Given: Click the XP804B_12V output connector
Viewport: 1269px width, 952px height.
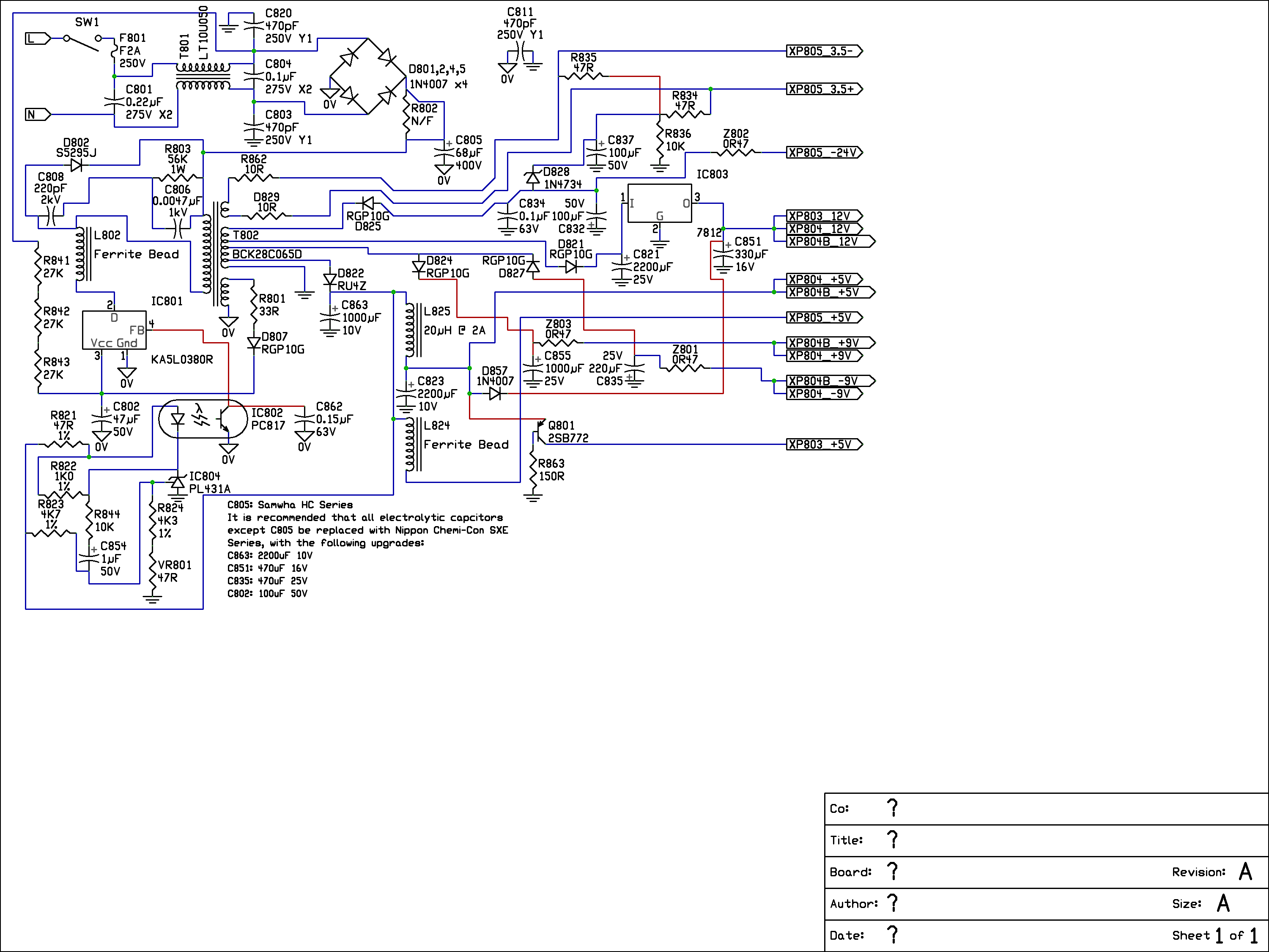Looking at the screenshot, I should pyautogui.click(x=830, y=241).
